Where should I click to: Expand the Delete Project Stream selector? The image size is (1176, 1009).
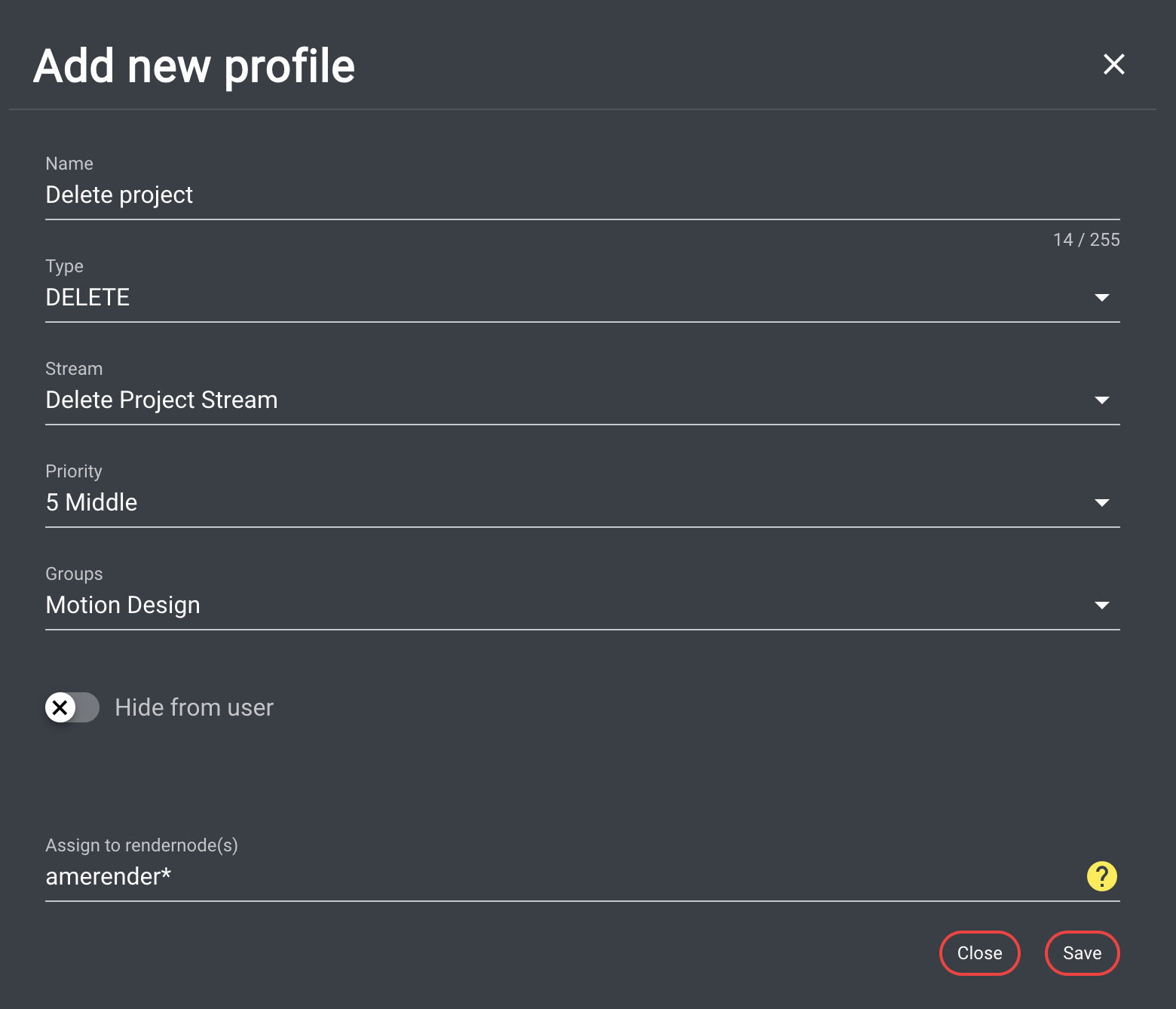coord(528,400)
